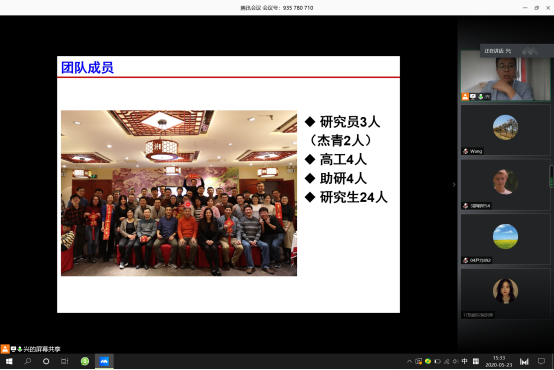This screenshot has width=554, height=370.
Task: Open Cortana circle icon on taskbar
Action: tap(46, 361)
